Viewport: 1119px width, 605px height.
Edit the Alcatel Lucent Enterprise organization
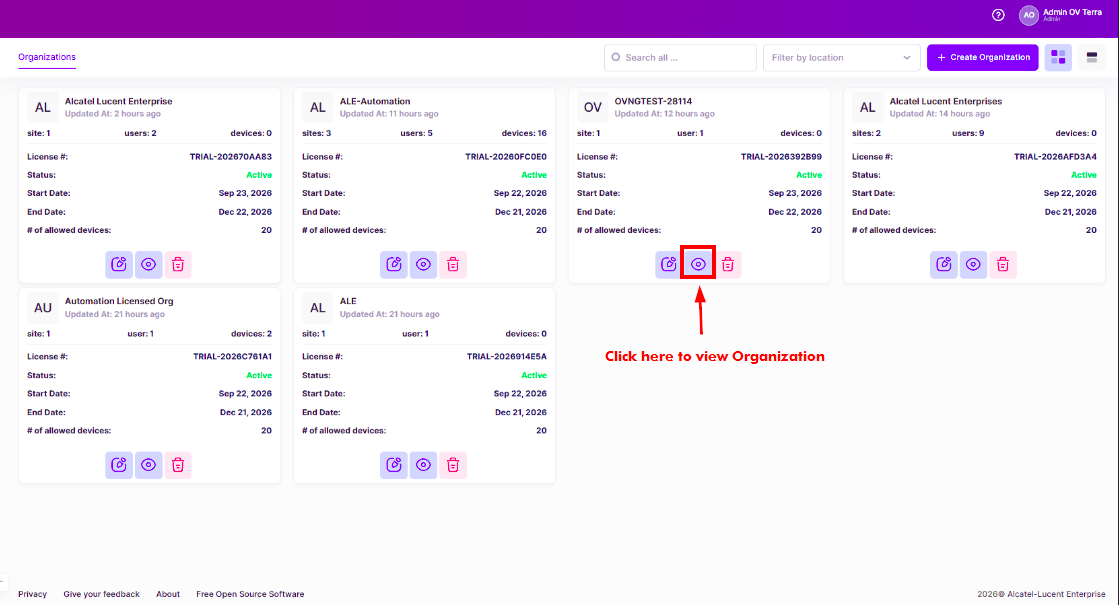coord(119,265)
